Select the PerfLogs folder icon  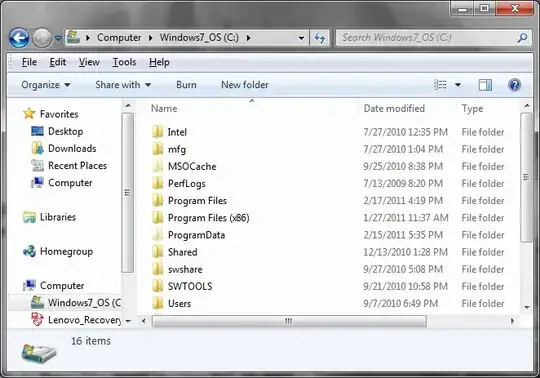pos(158,183)
